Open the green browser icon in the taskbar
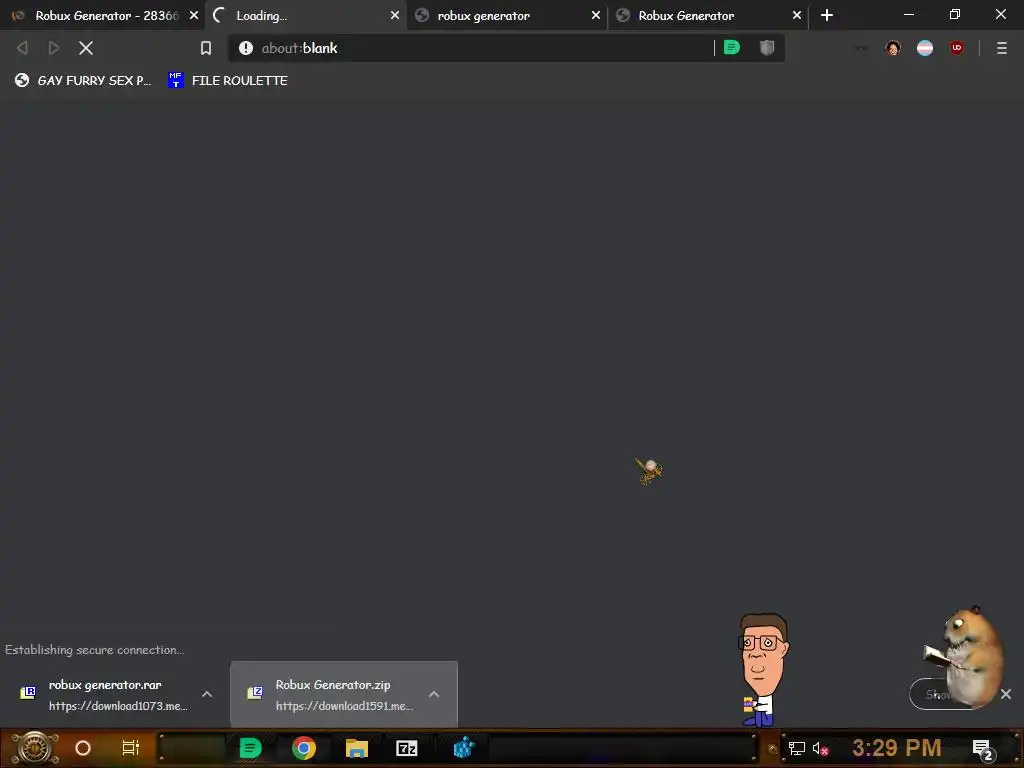 click(x=250, y=748)
